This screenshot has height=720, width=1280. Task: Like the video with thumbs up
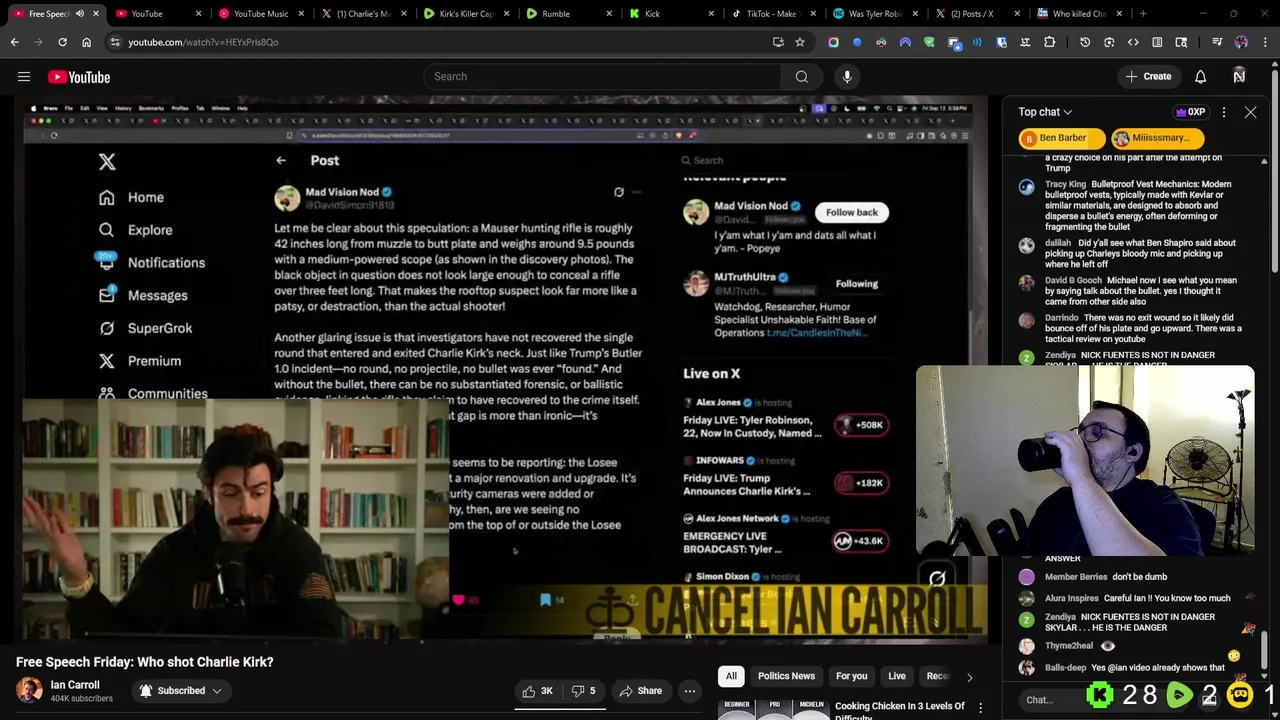pyautogui.click(x=538, y=691)
